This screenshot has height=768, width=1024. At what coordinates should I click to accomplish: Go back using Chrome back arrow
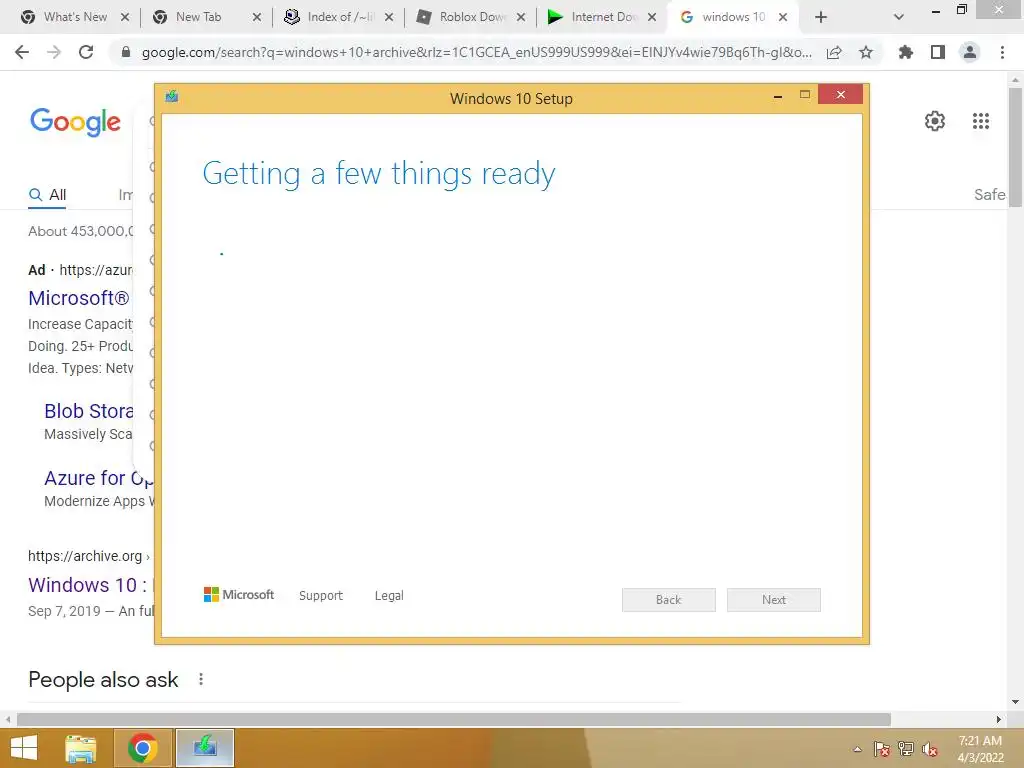click(22, 52)
